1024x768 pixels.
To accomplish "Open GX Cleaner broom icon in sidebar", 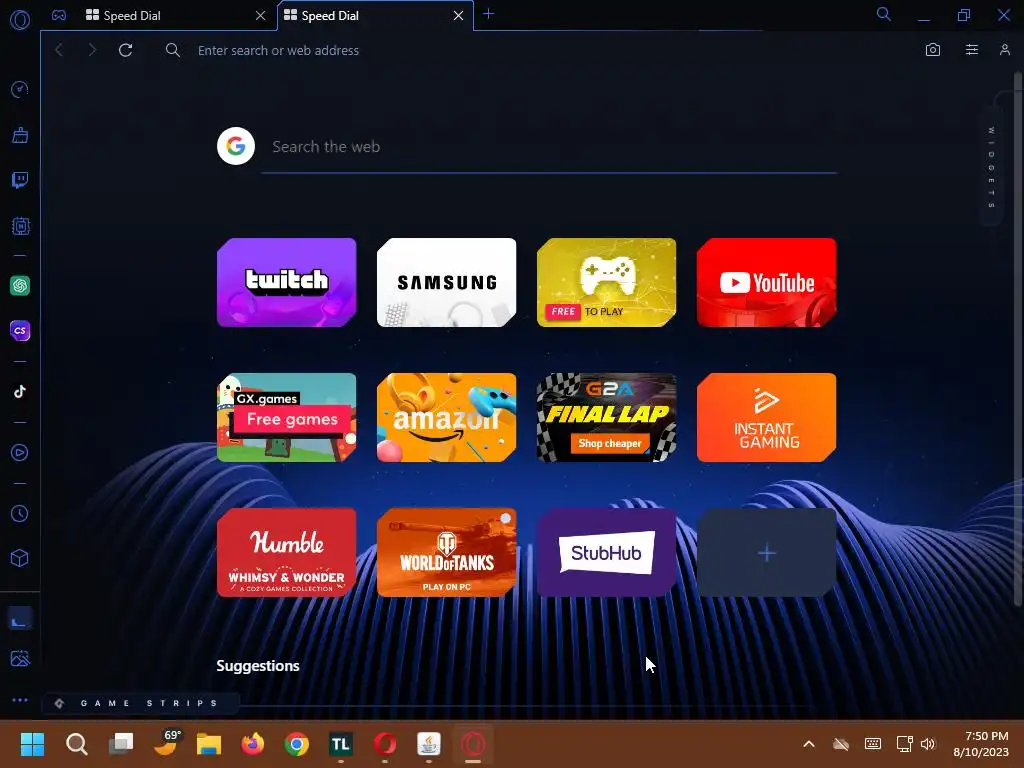I will point(20,135).
